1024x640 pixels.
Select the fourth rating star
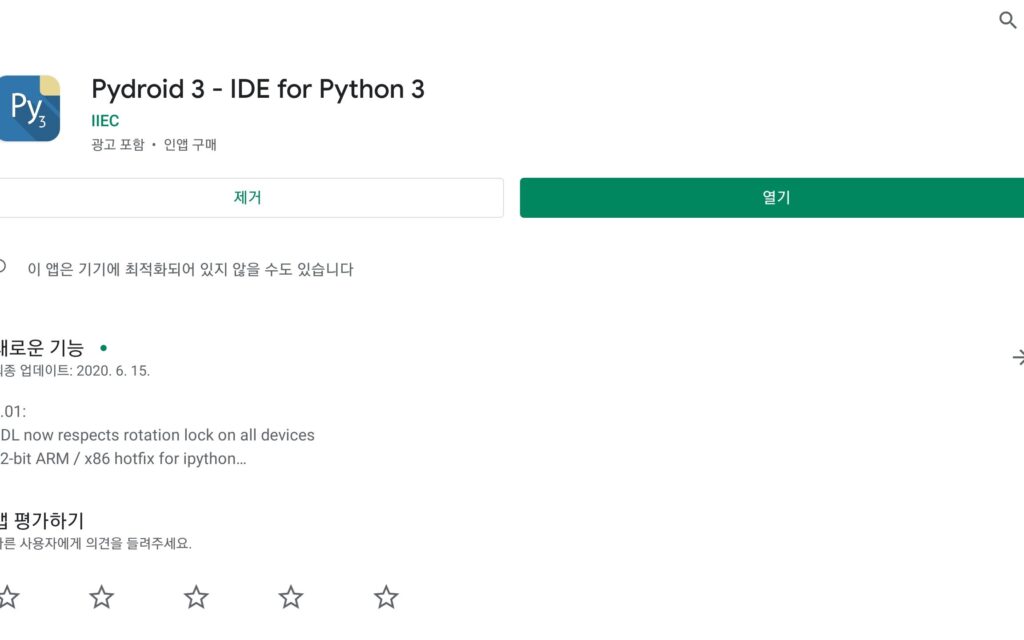pyautogui.click(x=291, y=597)
